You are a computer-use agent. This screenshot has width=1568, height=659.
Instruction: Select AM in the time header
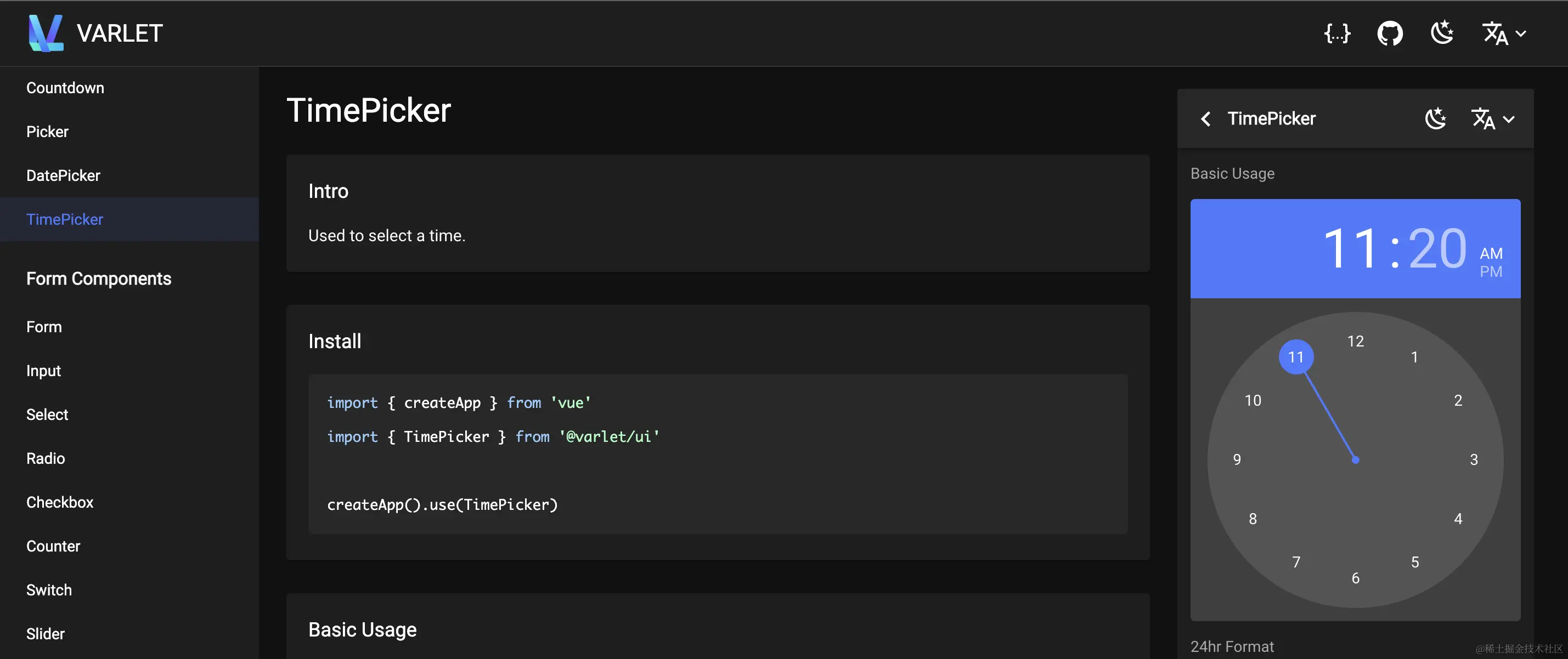click(x=1491, y=253)
